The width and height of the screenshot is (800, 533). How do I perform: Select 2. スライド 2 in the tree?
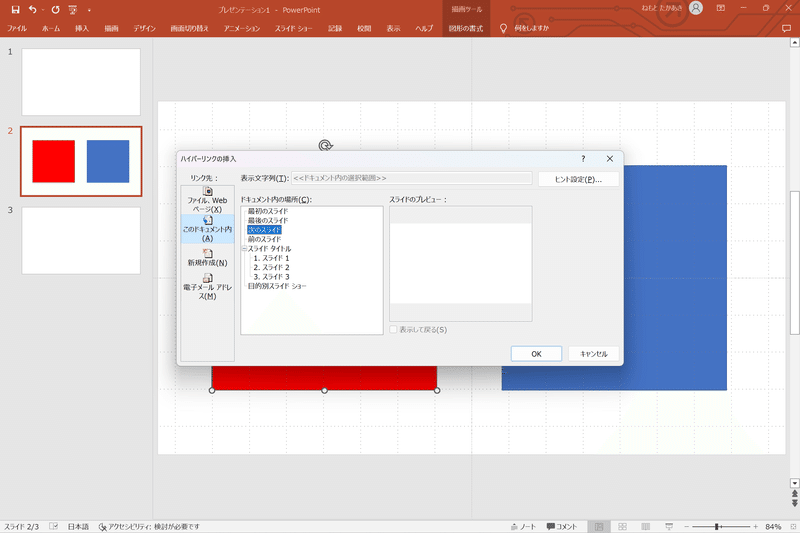pyautogui.click(x=271, y=267)
